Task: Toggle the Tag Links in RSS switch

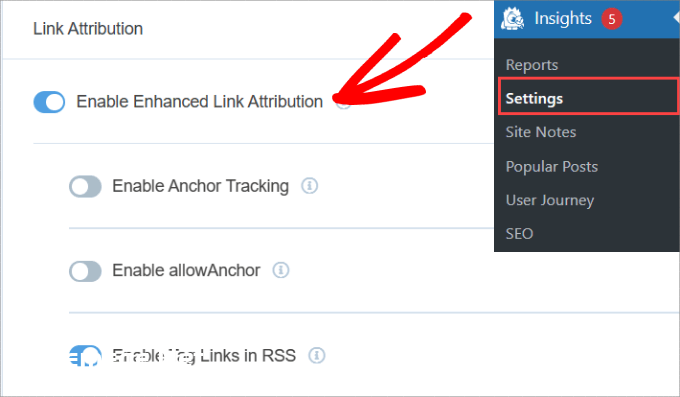Action: tap(85, 356)
